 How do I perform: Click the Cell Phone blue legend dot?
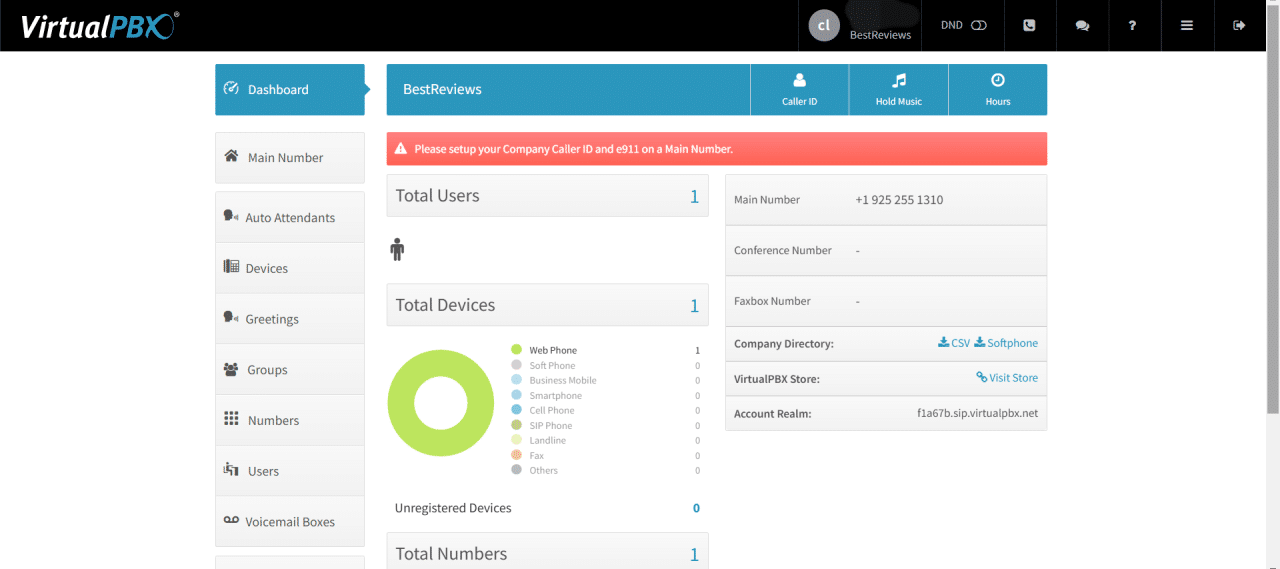point(516,410)
